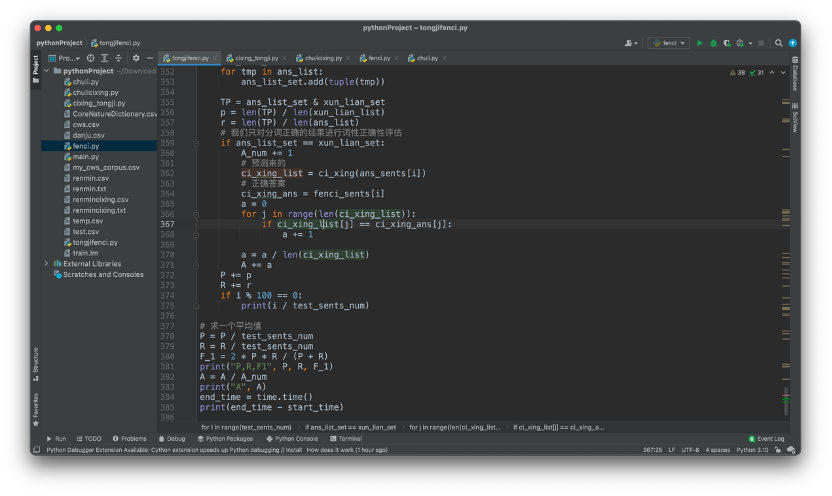Open the Event Log
The image size is (832, 496).
[x=766, y=439]
